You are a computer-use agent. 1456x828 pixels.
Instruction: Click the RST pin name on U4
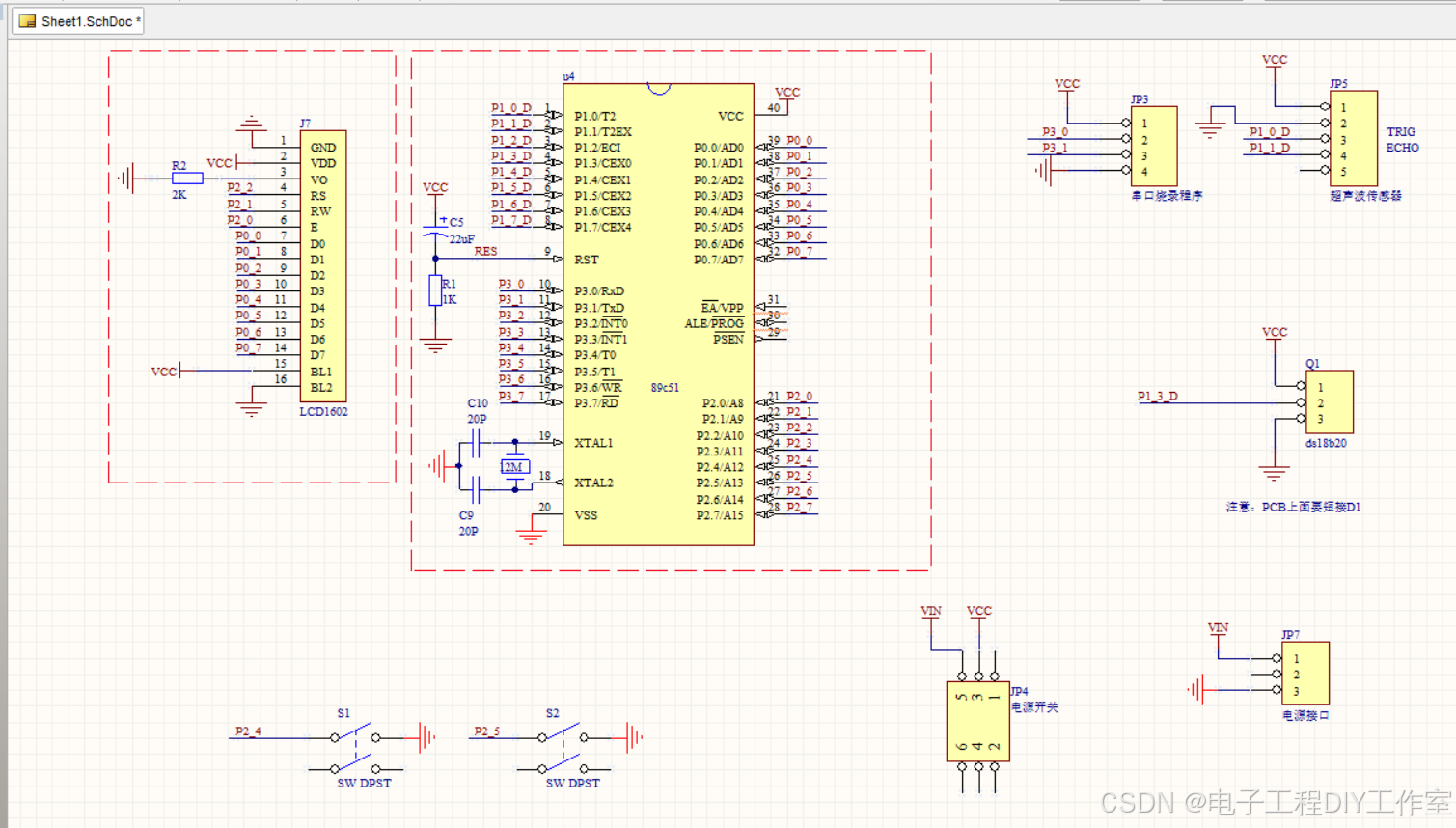tap(586, 260)
